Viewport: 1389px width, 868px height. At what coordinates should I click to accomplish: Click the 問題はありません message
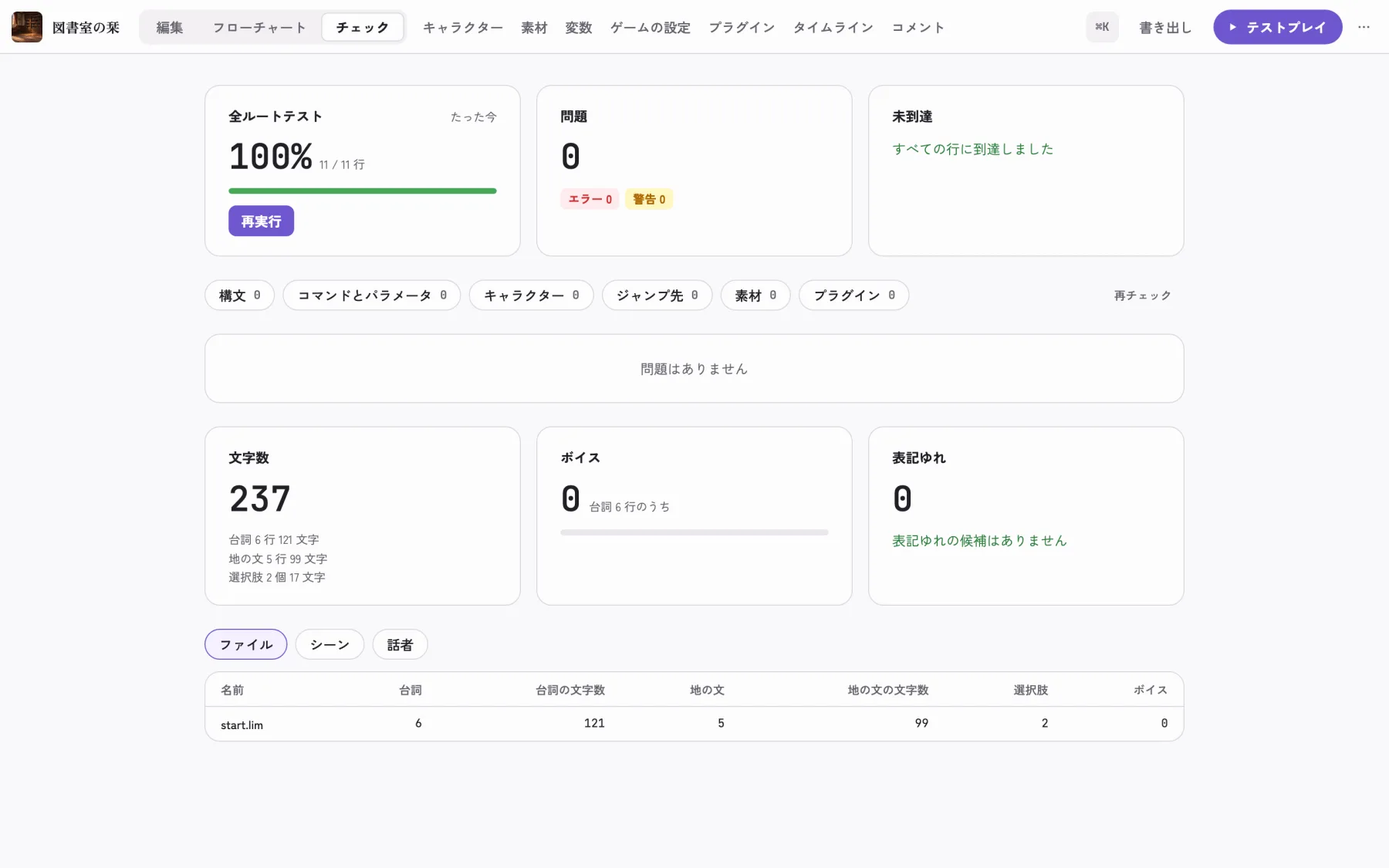point(694,369)
